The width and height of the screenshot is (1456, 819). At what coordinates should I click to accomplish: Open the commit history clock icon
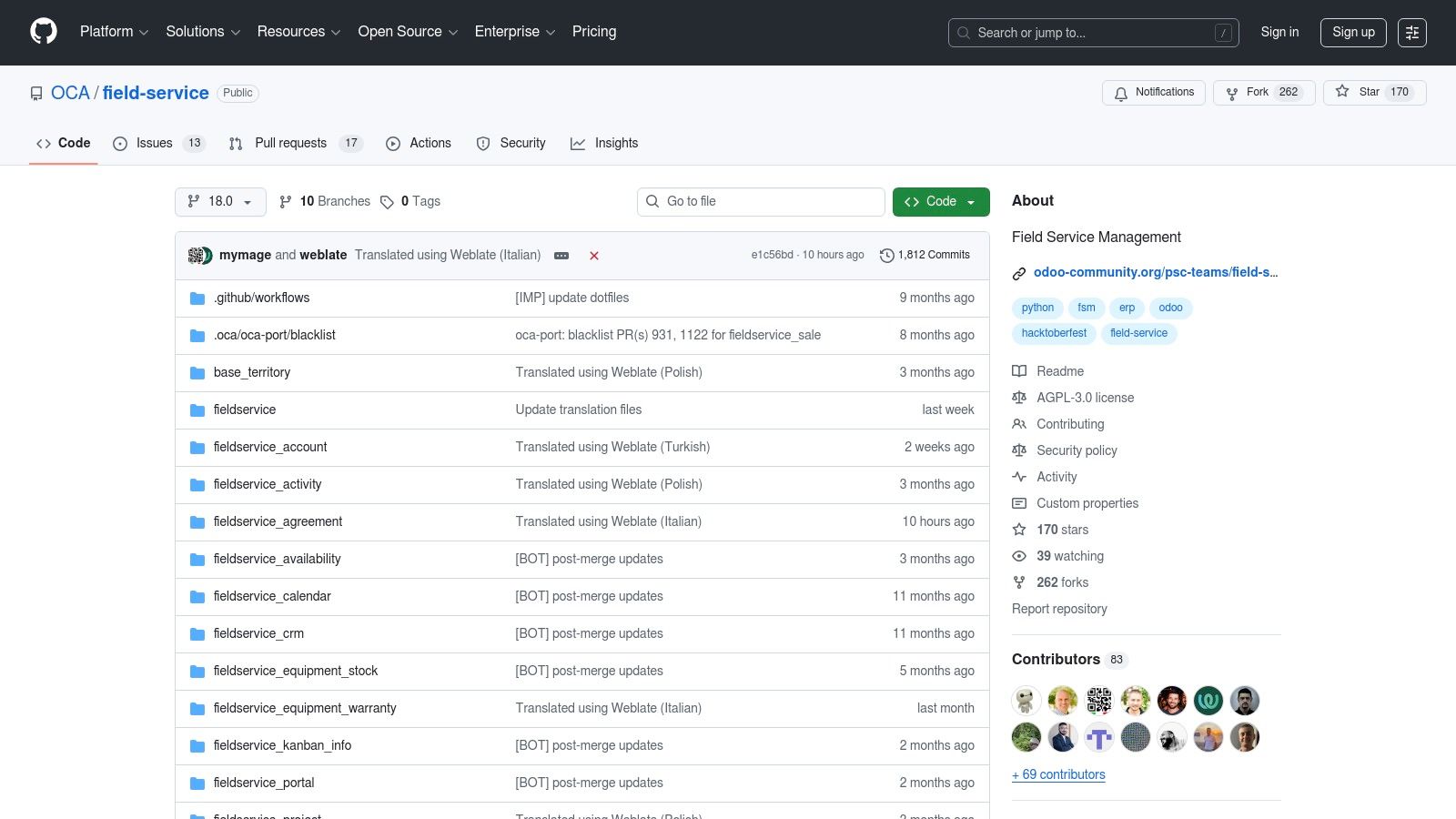[886, 256]
